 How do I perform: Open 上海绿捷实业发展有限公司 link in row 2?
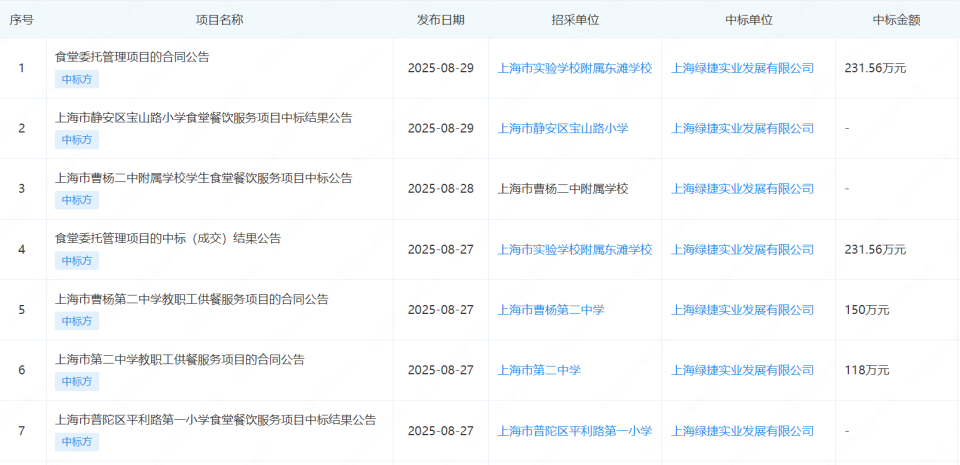(x=743, y=128)
